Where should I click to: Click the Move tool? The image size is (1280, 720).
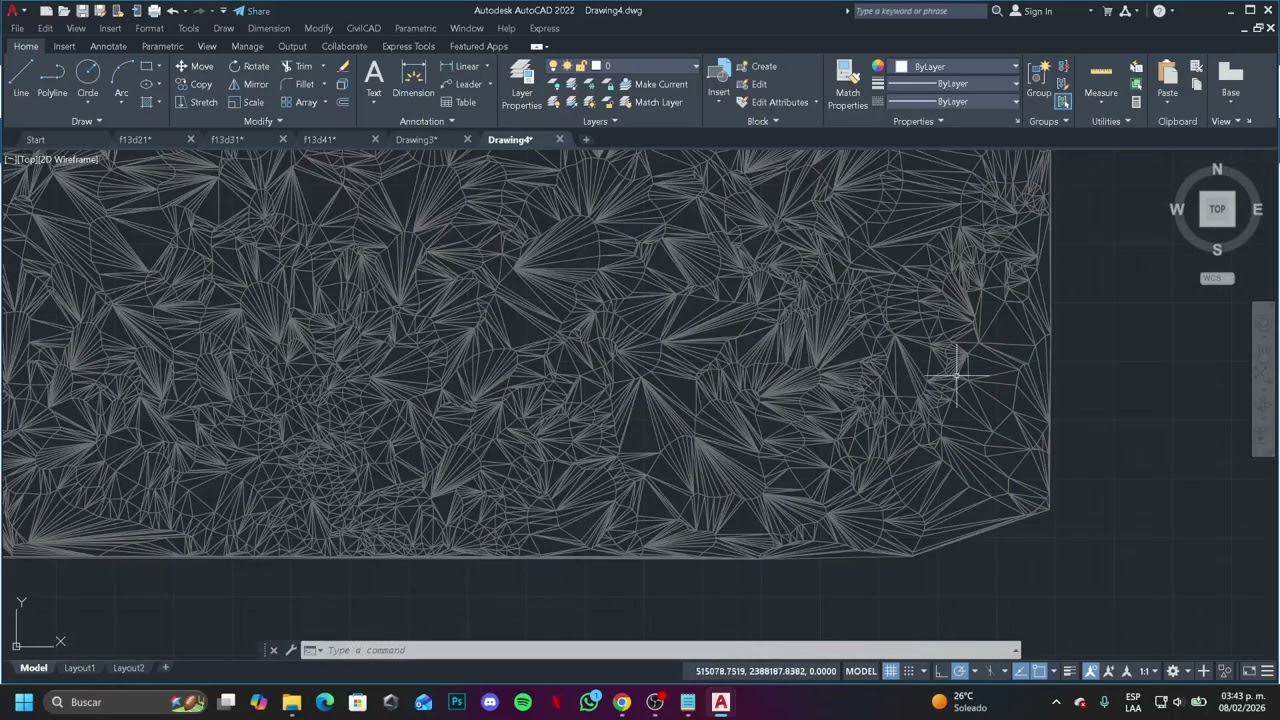tap(194, 66)
